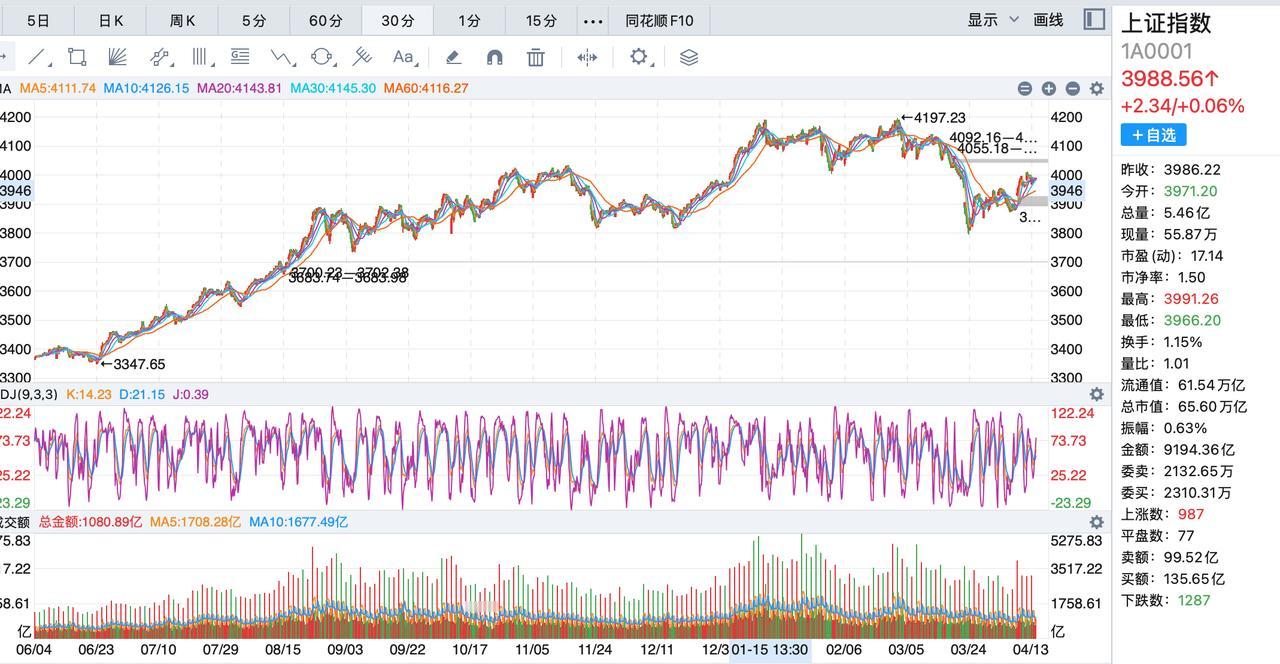The width and height of the screenshot is (1280, 664).
Task: Click the 金额 value 9194.36亿
Action: [x=1199, y=450]
